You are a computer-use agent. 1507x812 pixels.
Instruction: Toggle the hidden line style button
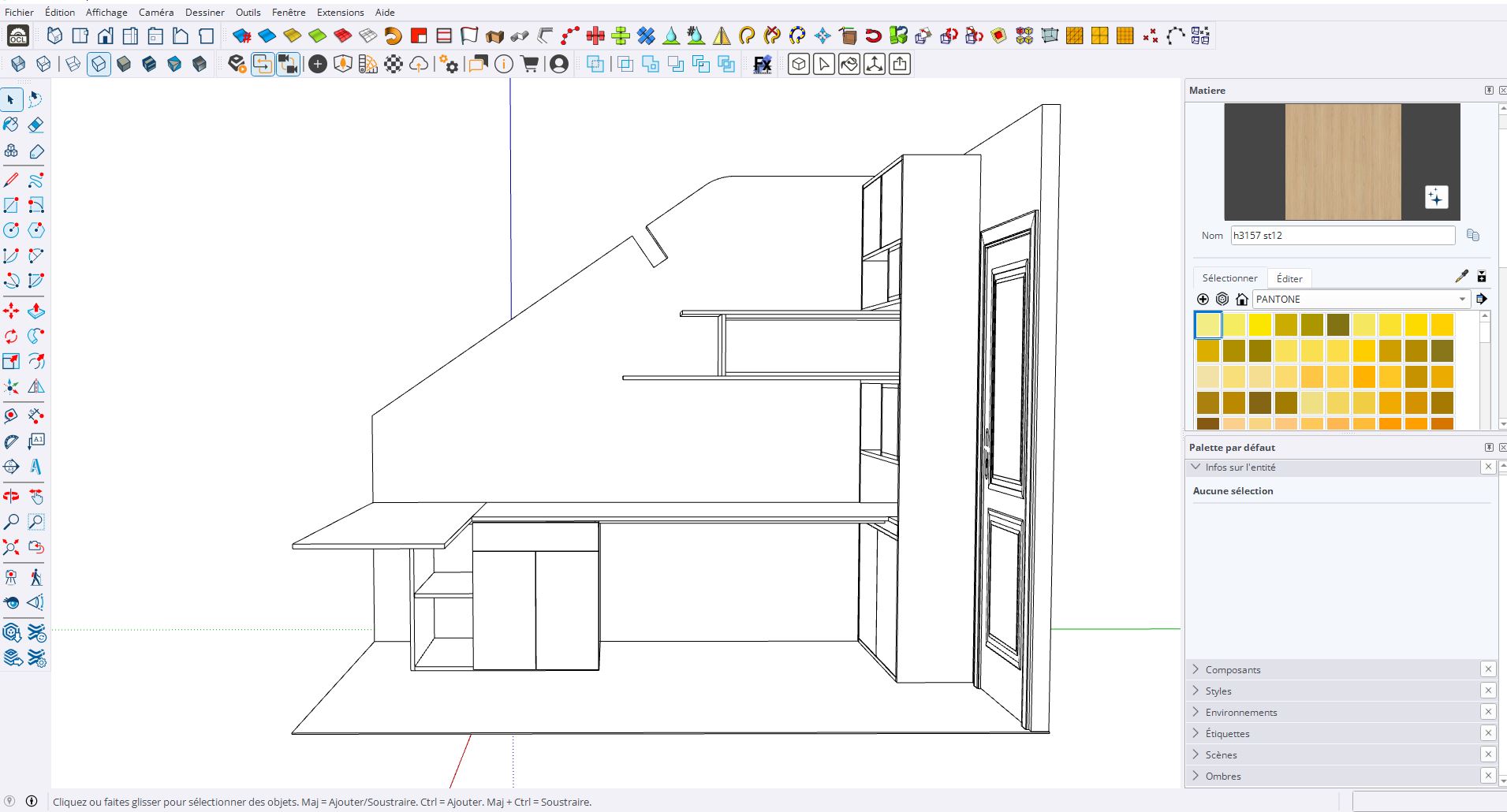99,65
